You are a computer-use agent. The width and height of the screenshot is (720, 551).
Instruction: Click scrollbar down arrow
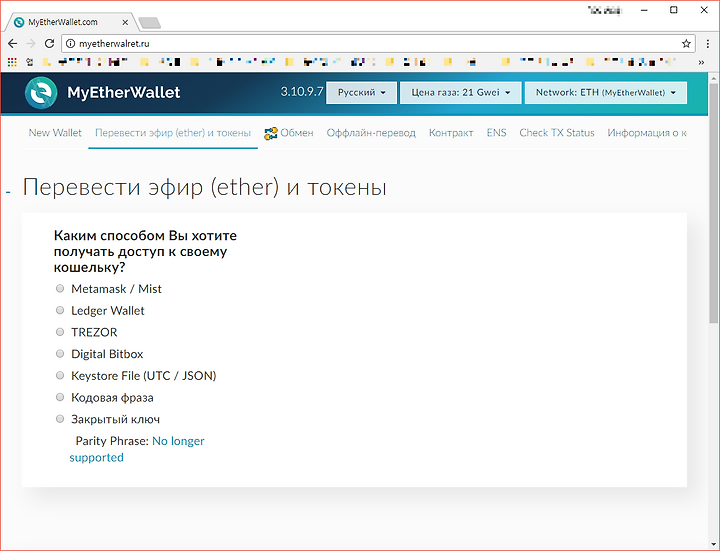[714, 545]
